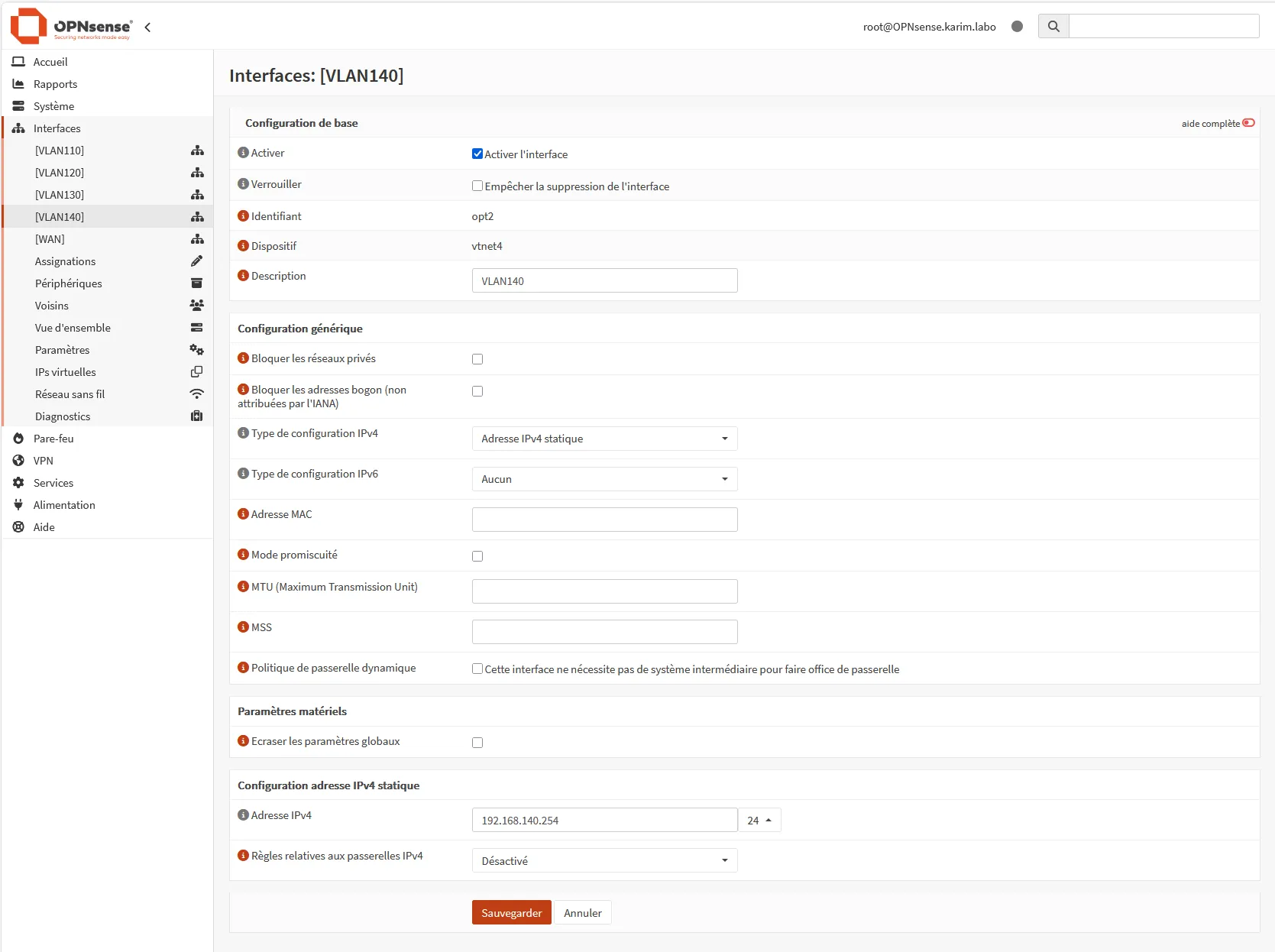This screenshot has height=952, width=1275.
Task: Click the info icon next to Adresse MAC
Action: [243, 513]
